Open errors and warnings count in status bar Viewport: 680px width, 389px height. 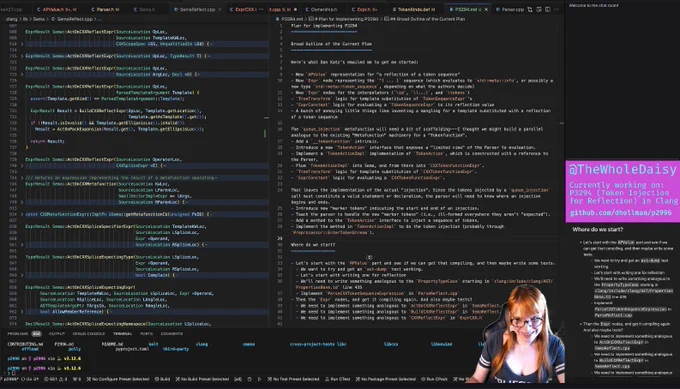56,379
